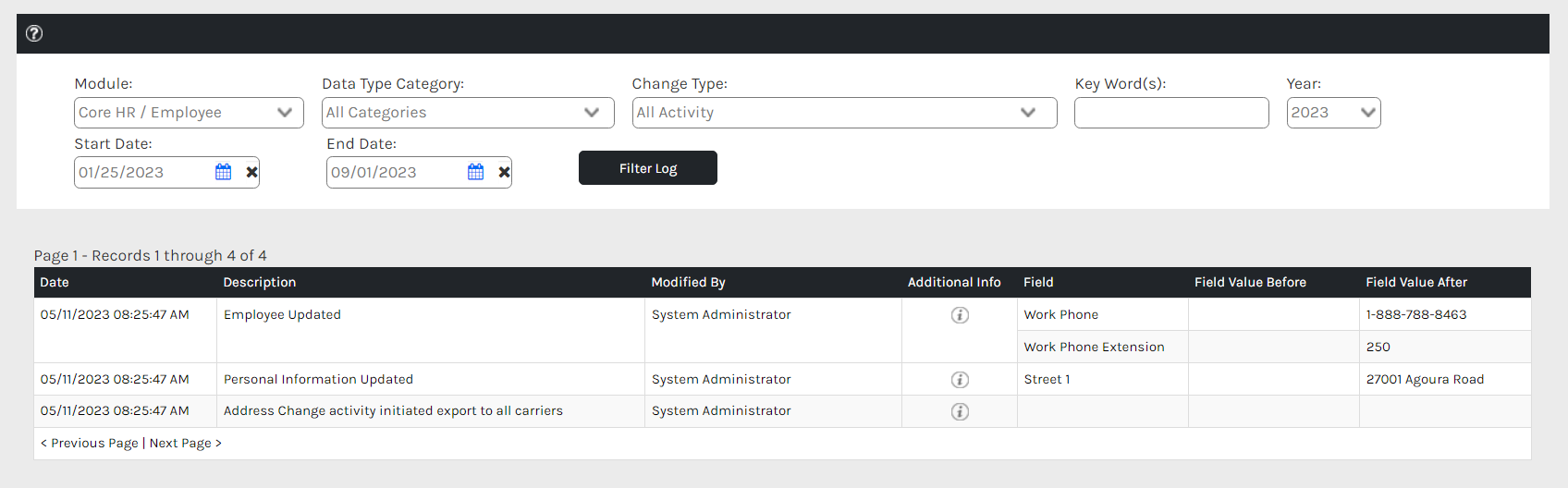Click System Administrator in Personal Information row
1568x488 pixels.
click(721, 380)
